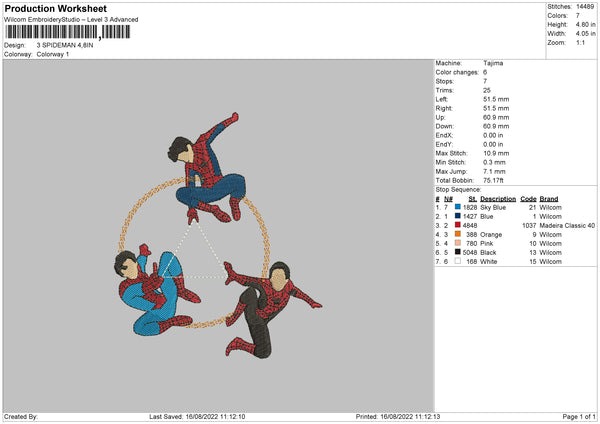Screen dimensions: 600x424
Task: Click the Total Bobbin value '75.17ft'
Action: pos(493,180)
